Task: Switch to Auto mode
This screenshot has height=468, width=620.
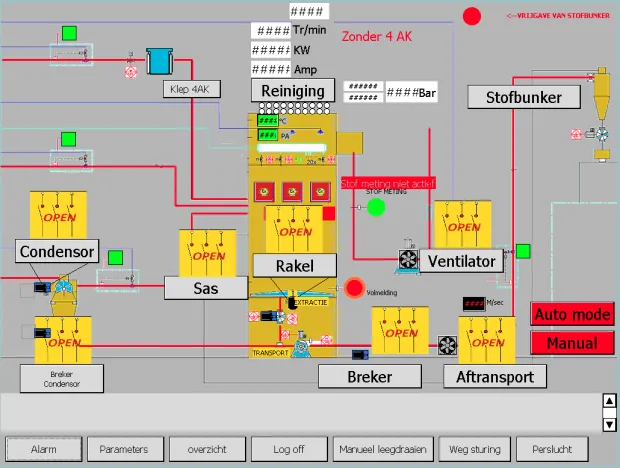Action: 572,314
